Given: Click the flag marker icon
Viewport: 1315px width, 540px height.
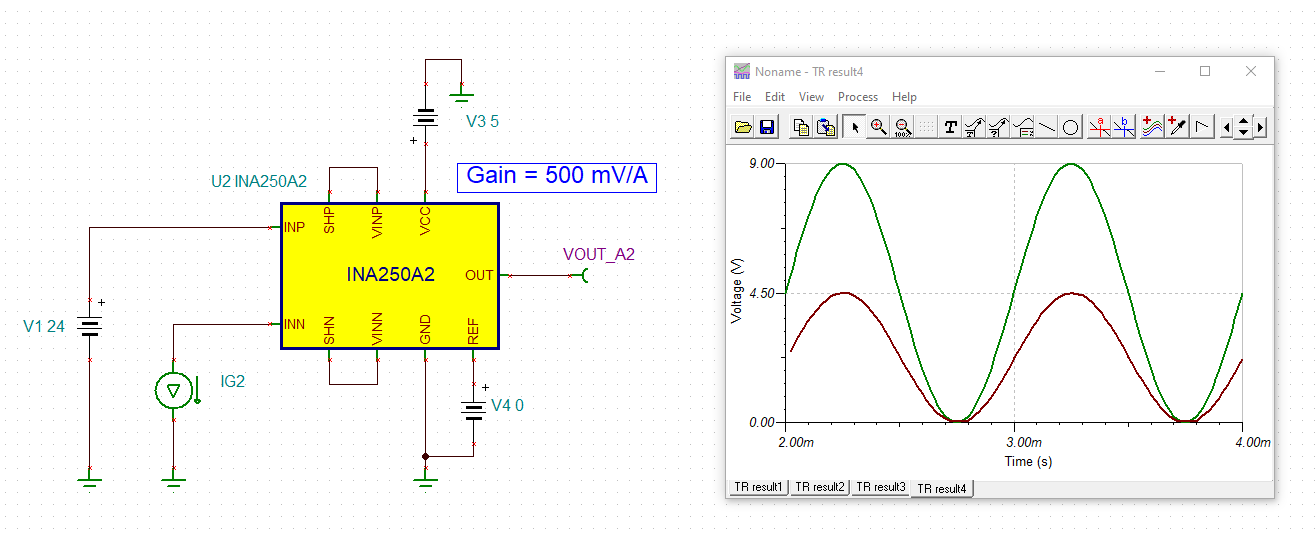Looking at the screenshot, I should coord(1202,127).
